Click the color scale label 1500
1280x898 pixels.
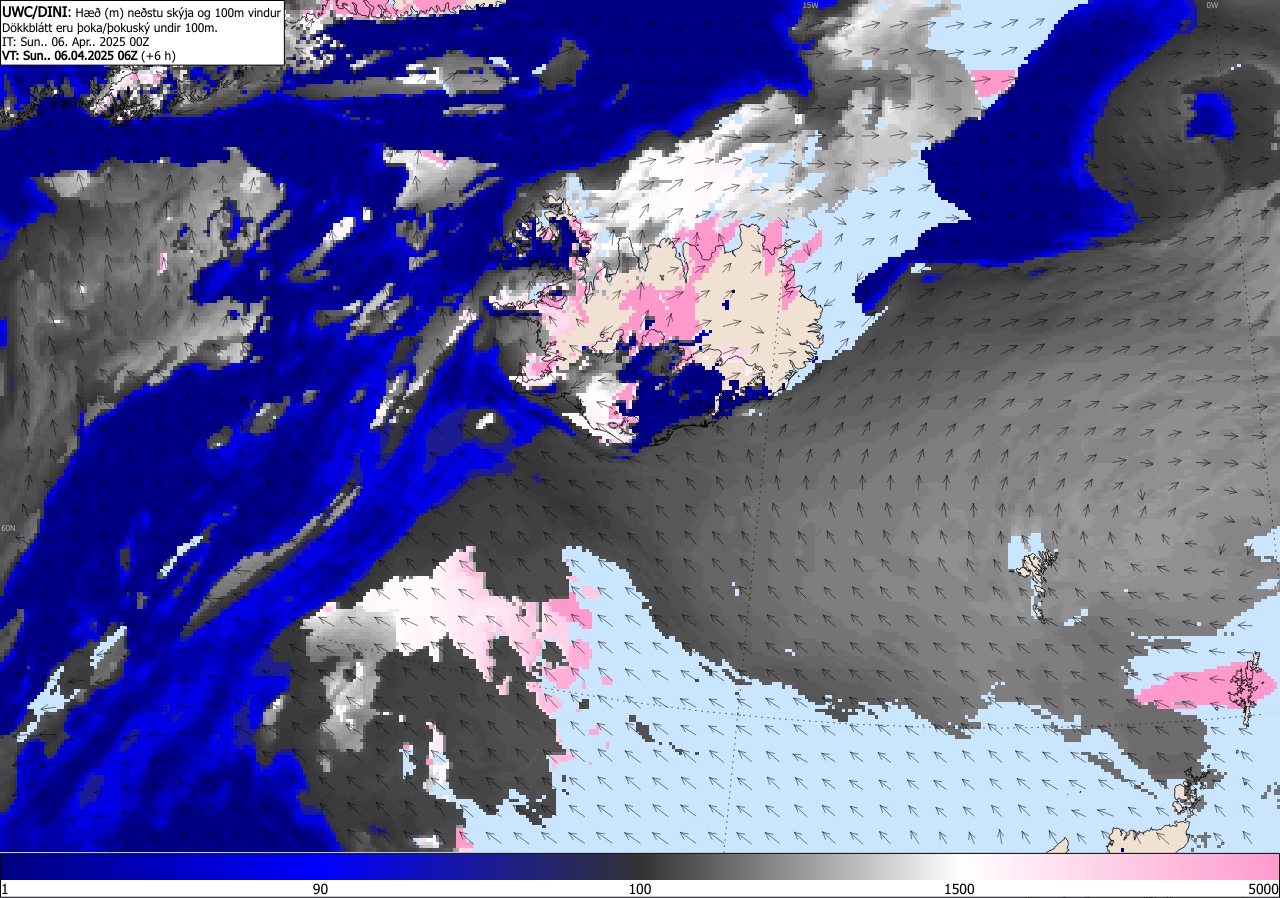click(x=960, y=889)
